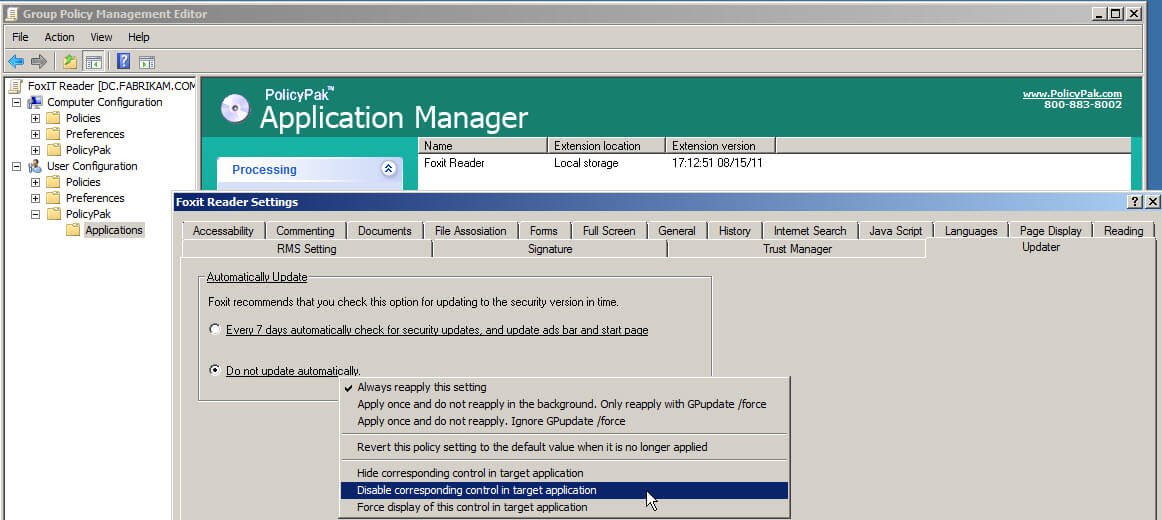Image resolution: width=1162 pixels, height=520 pixels.
Task: Select the Updater tab
Action: click(1040, 247)
